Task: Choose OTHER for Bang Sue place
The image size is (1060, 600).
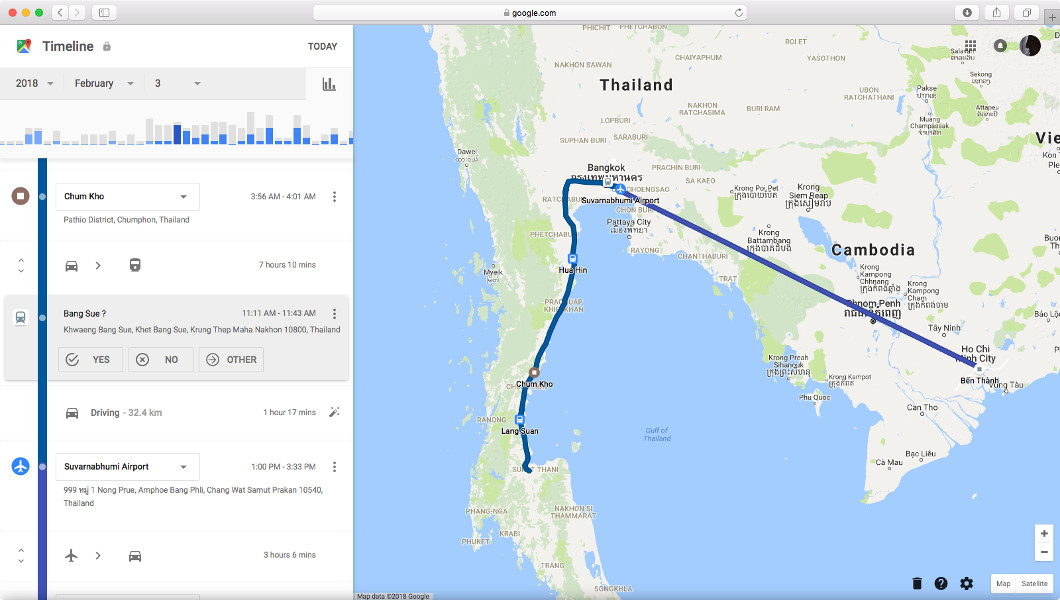Action: point(231,360)
